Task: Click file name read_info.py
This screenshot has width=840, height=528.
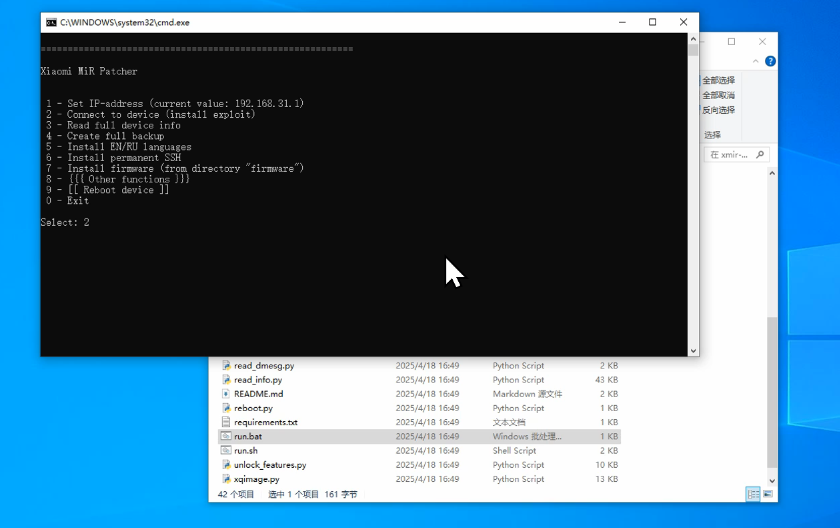Action: click(x=258, y=380)
